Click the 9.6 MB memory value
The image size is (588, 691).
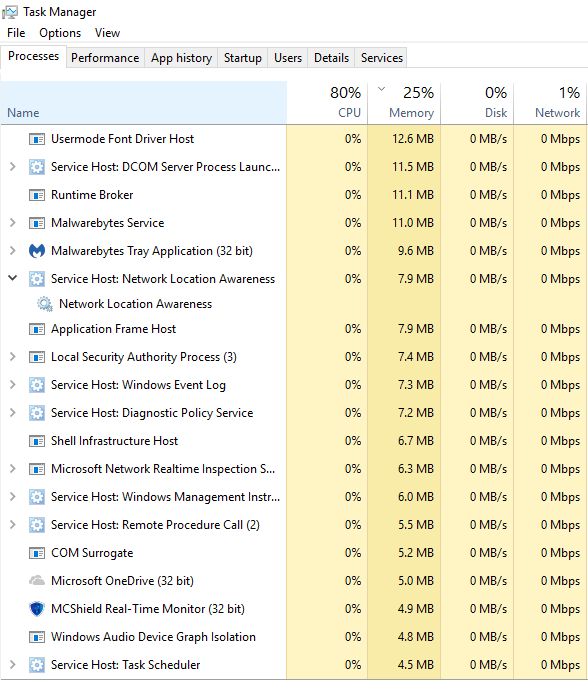(416, 251)
